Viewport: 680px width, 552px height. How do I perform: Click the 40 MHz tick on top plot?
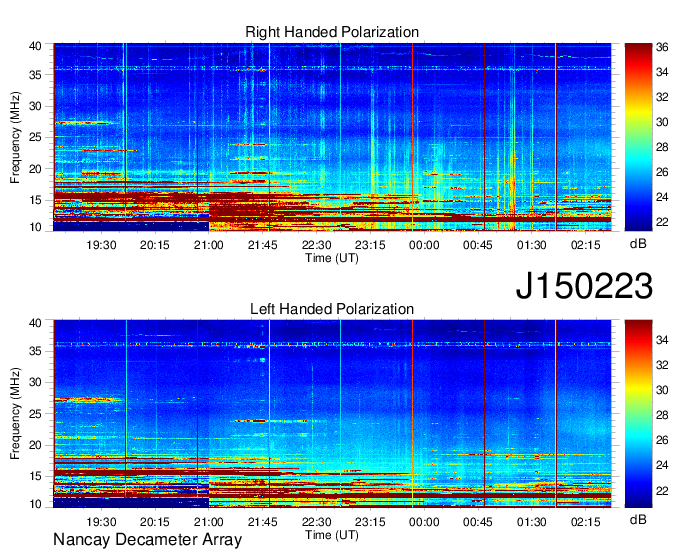35,46
